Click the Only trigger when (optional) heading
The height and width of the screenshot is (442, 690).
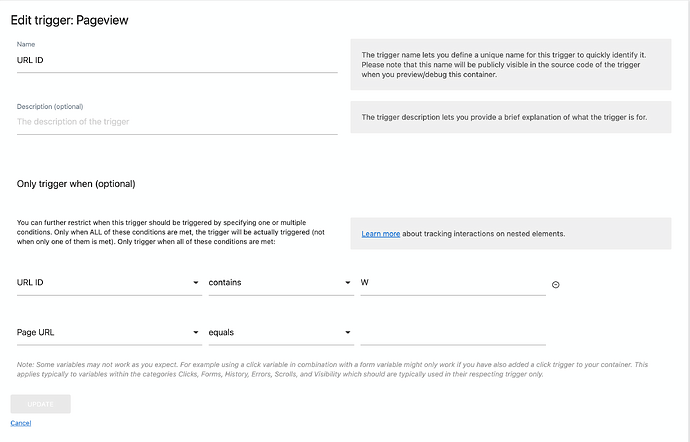[76, 184]
